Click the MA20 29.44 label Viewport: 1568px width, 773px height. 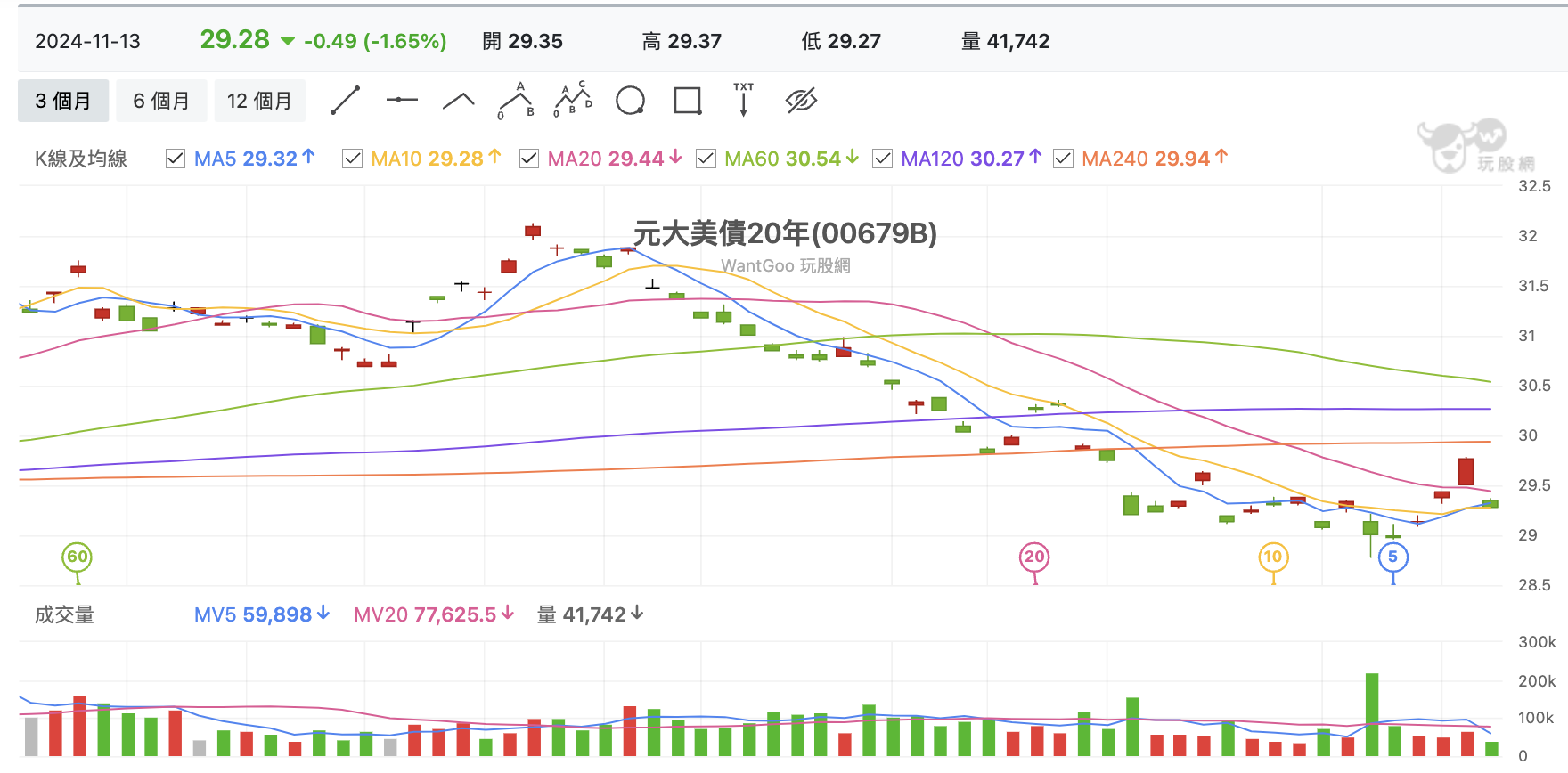(x=615, y=159)
